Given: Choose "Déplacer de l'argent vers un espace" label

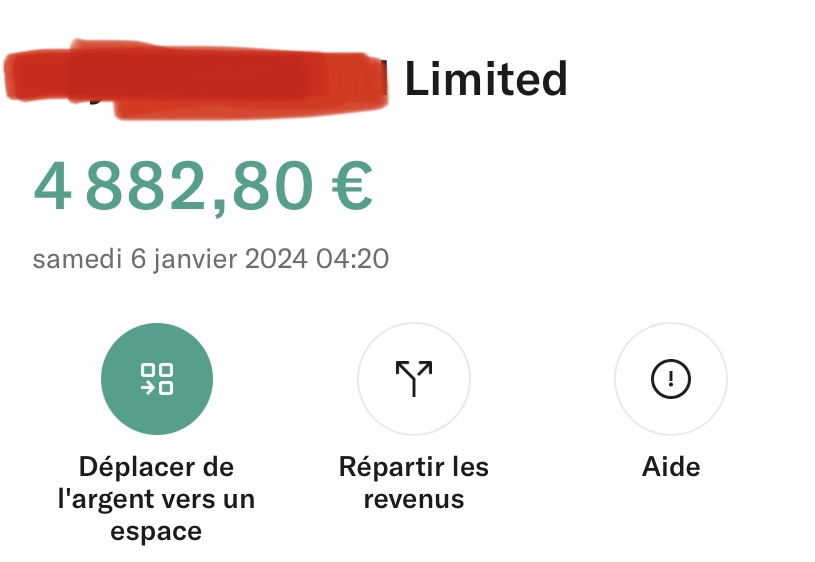Looking at the screenshot, I should click(156, 499).
